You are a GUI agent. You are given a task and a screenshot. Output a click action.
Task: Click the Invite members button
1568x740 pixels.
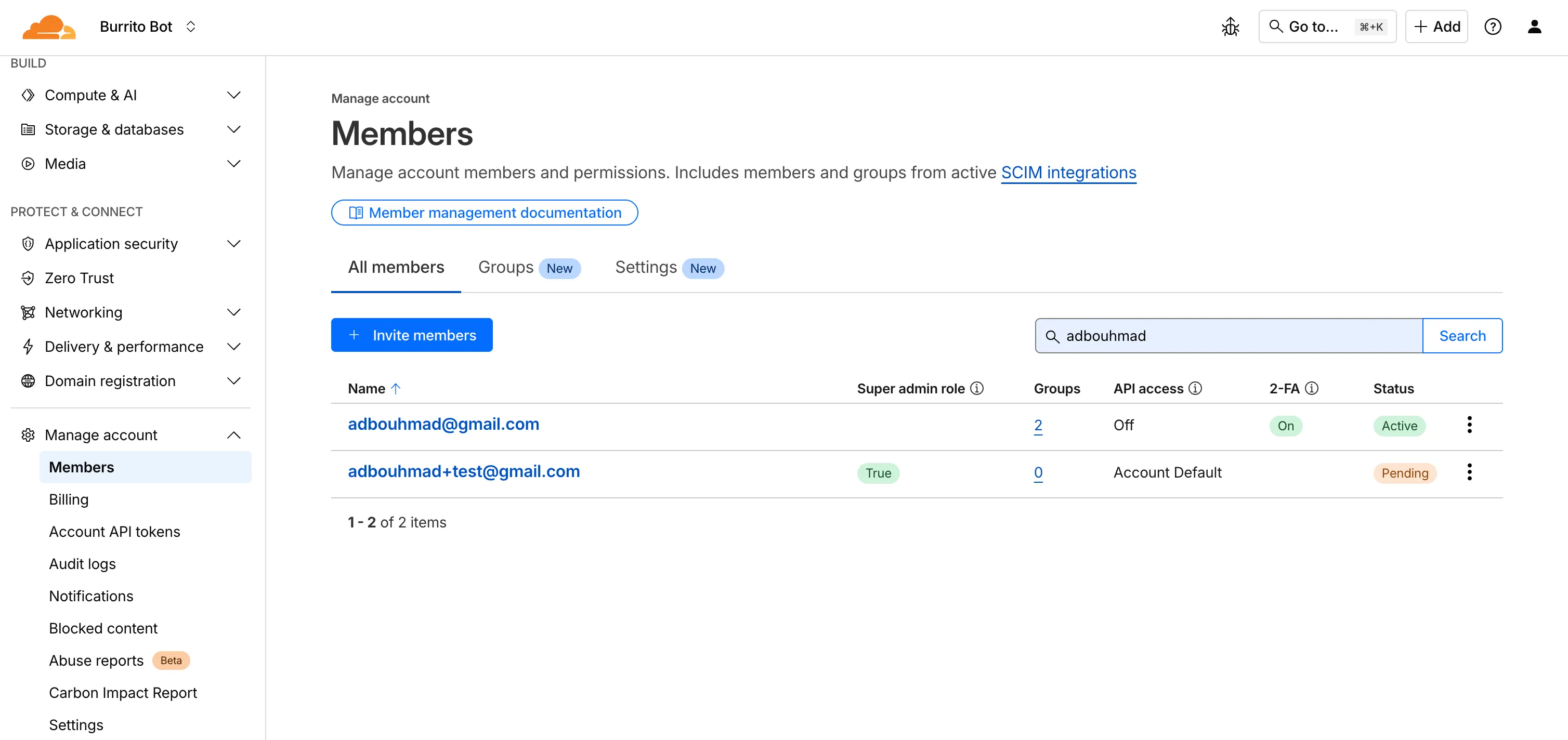[x=411, y=335]
